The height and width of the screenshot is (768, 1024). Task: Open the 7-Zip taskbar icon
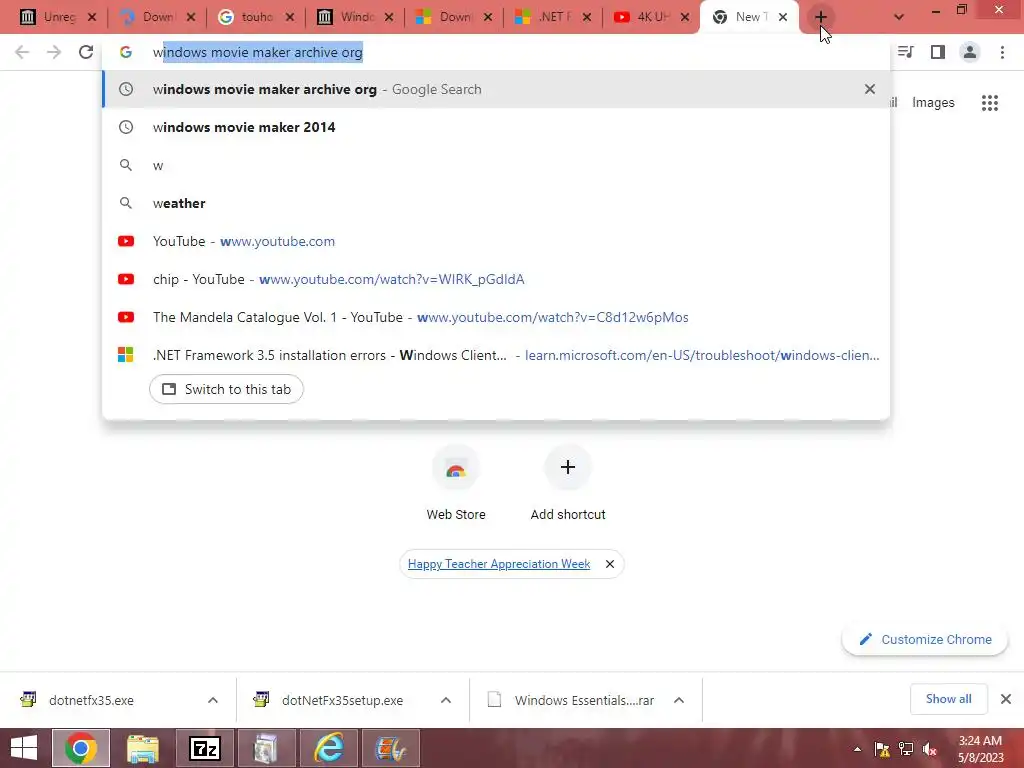coord(204,748)
